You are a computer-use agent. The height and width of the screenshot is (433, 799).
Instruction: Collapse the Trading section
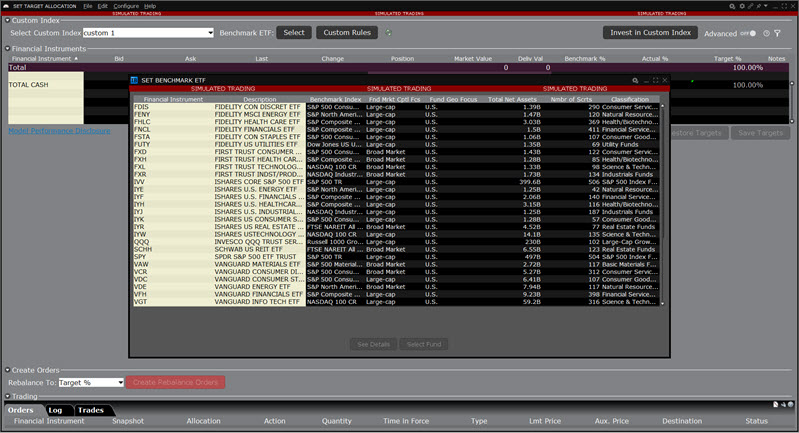coord(8,396)
